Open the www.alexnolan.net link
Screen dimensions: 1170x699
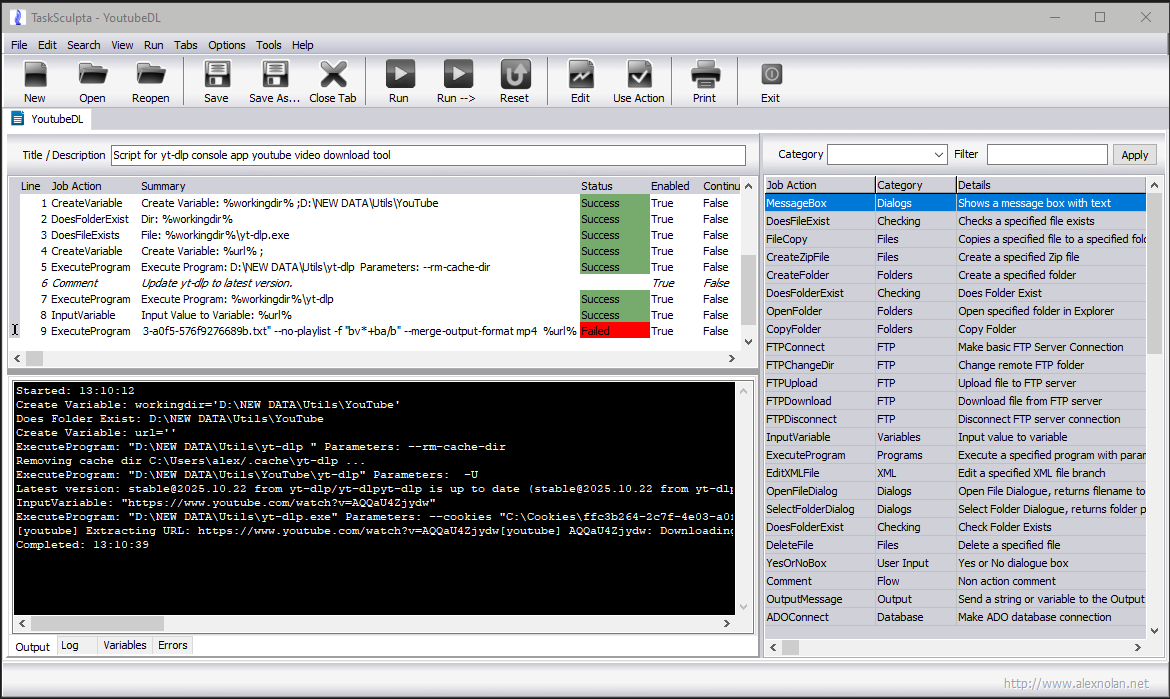pos(1076,685)
